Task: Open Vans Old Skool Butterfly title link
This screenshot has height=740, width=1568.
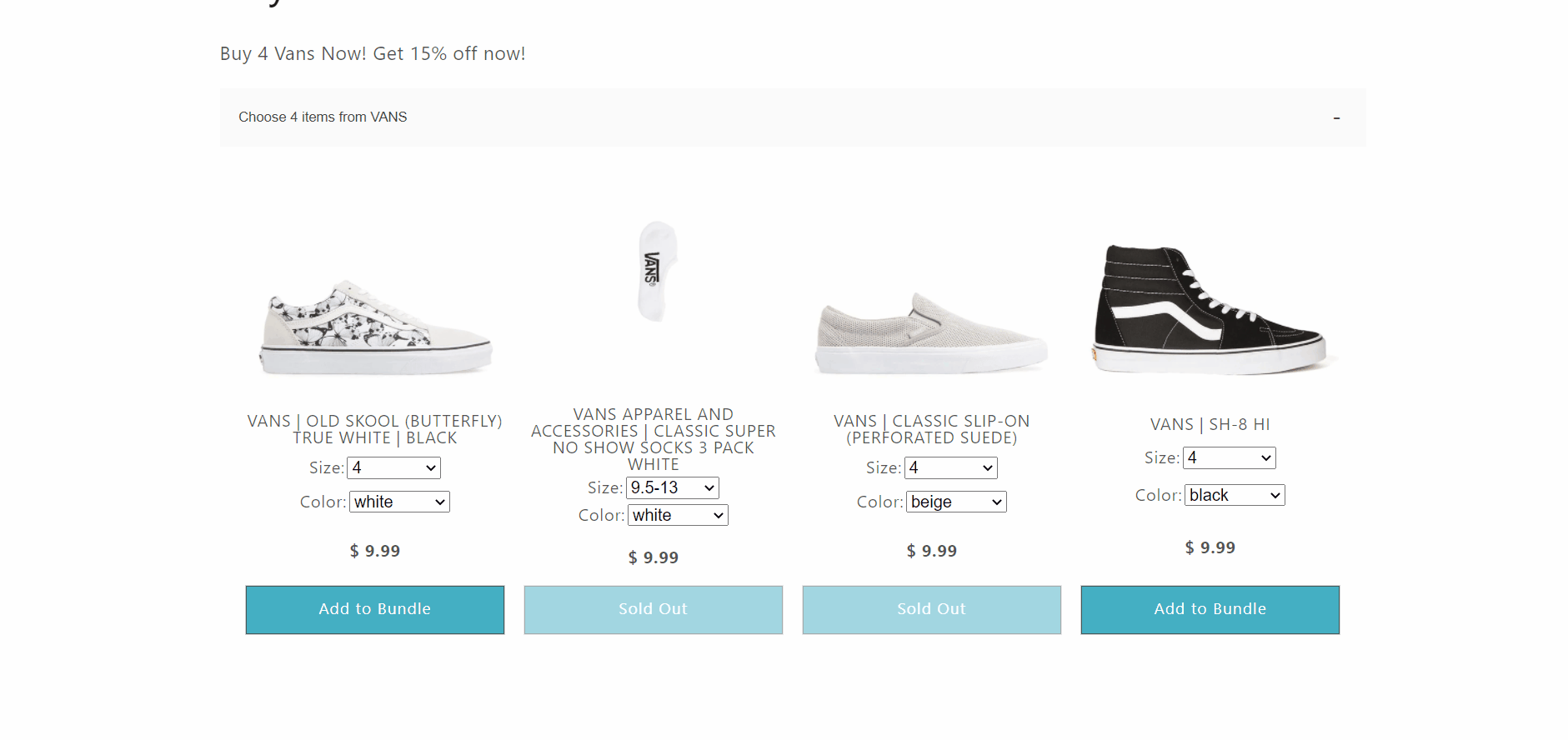Action: [x=375, y=430]
